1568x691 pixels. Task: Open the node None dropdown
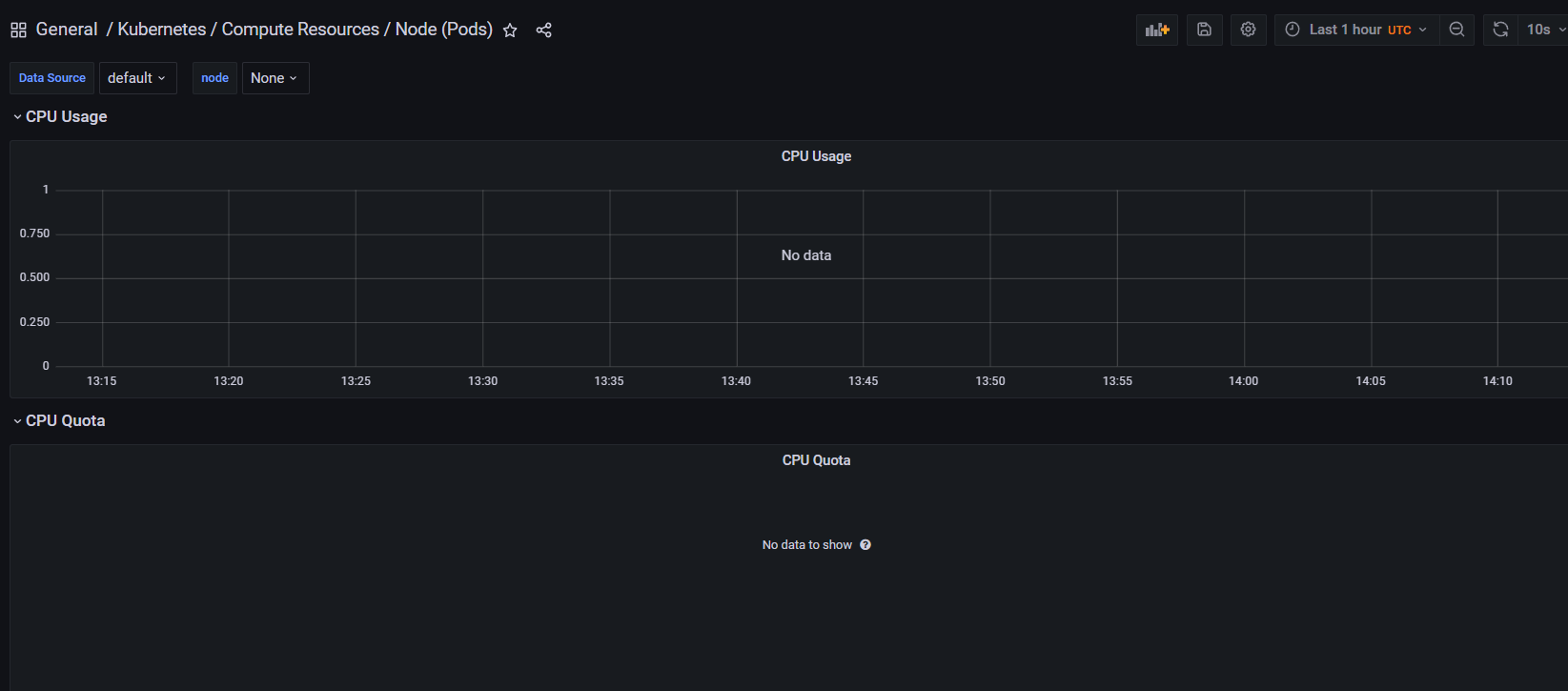(275, 78)
